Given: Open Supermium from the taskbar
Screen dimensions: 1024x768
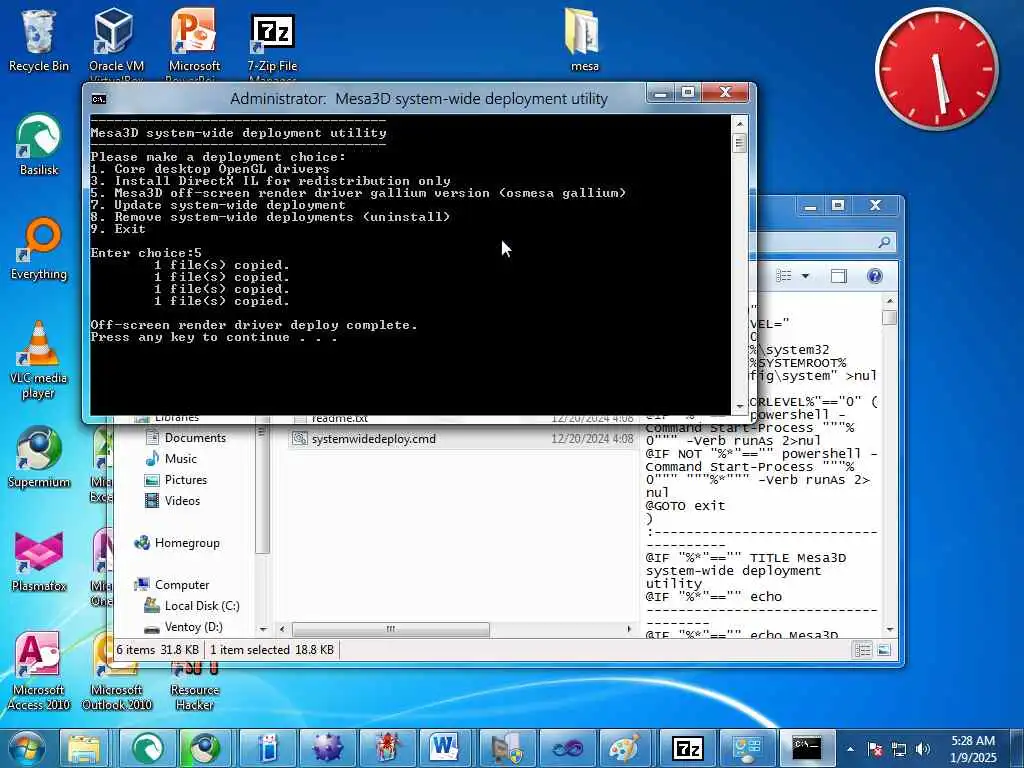Looking at the screenshot, I should tap(205, 748).
